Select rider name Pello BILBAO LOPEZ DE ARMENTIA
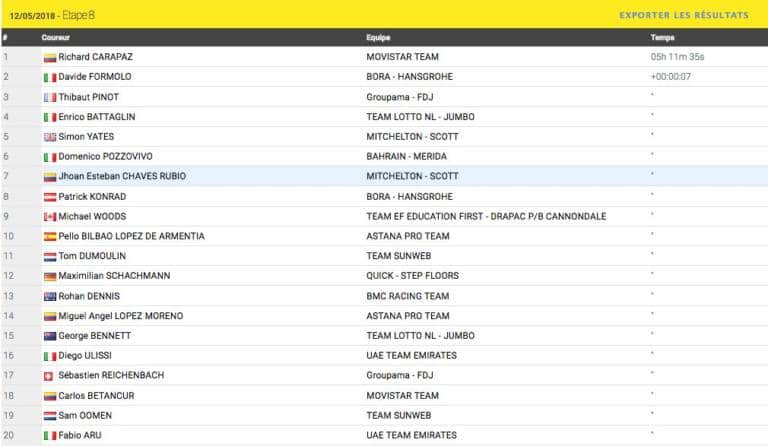 [x=131, y=236]
